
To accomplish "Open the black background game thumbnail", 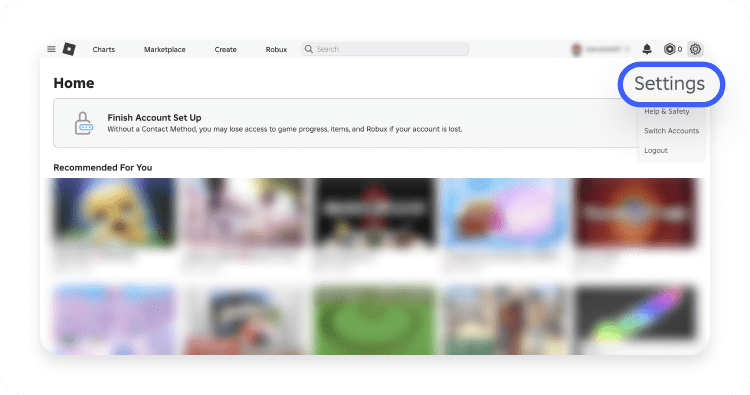I will pos(375,212).
